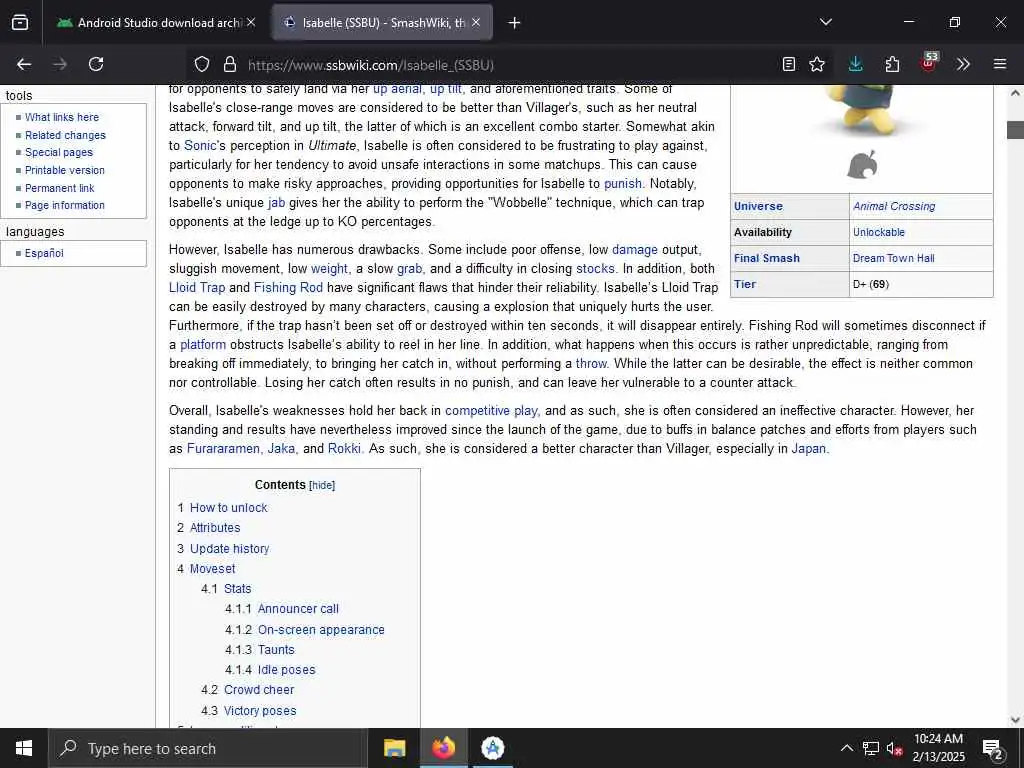Jump to On-screen appearance subsection

[321, 630]
